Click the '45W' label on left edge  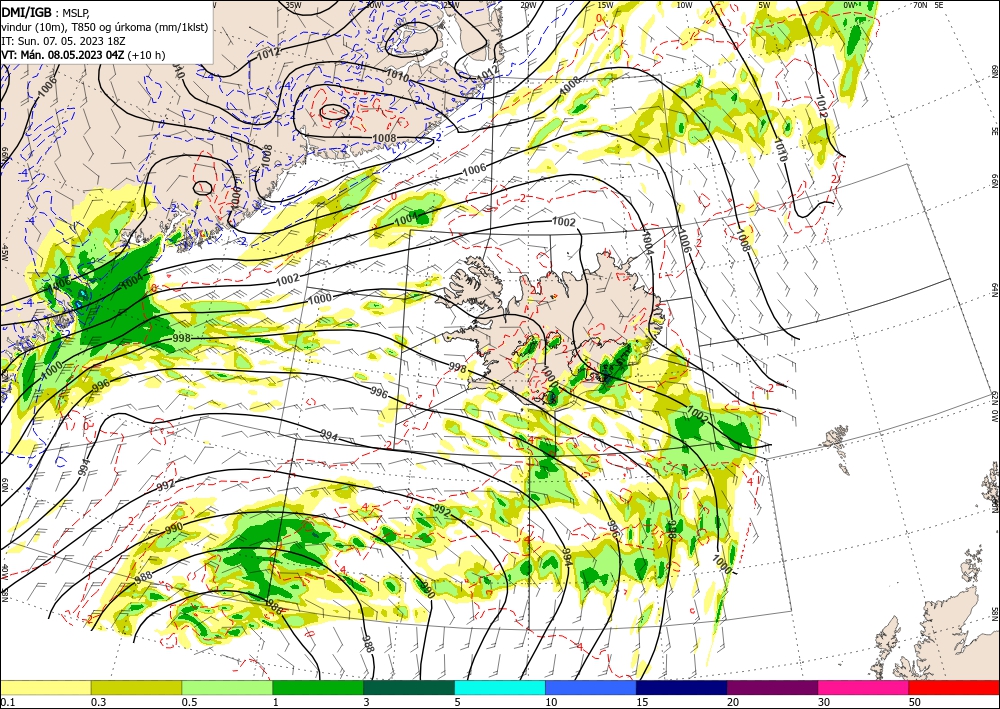click(x=4, y=254)
